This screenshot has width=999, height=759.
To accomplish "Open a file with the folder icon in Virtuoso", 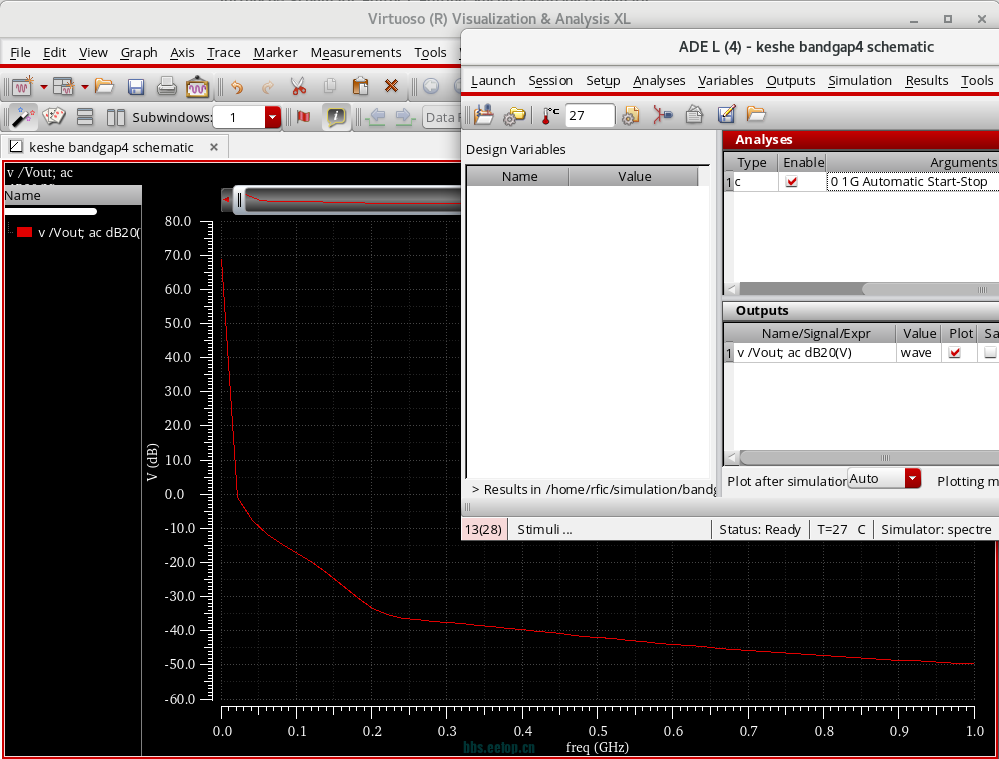I will tap(104, 86).
